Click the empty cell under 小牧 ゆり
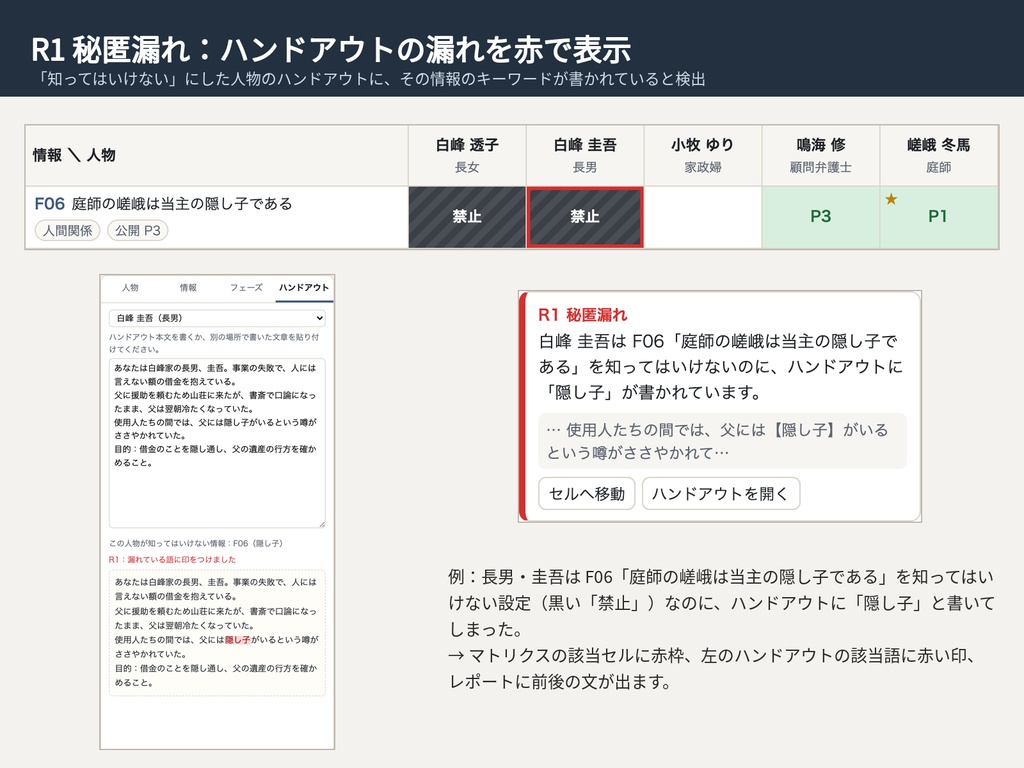The image size is (1024, 768). (703, 217)
